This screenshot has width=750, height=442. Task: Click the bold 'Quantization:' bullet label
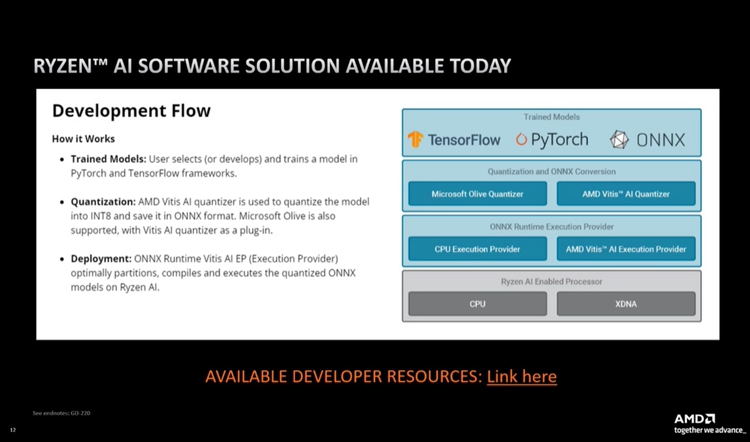[103, 202]
